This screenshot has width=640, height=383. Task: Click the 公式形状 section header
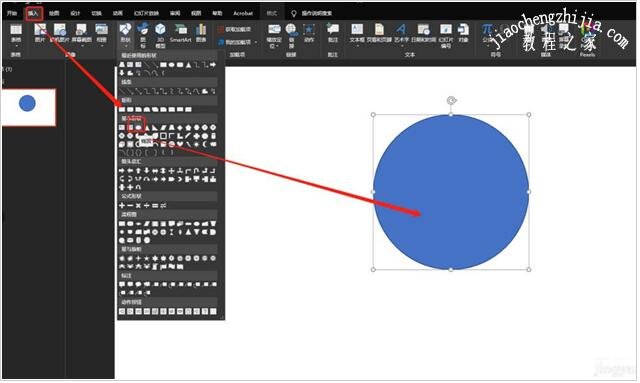coord(168,196)
